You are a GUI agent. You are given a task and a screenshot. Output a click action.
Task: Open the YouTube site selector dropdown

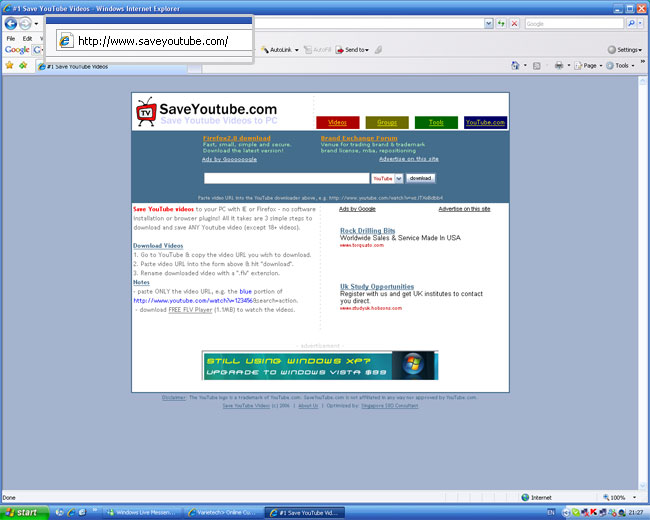click(387, 178)
